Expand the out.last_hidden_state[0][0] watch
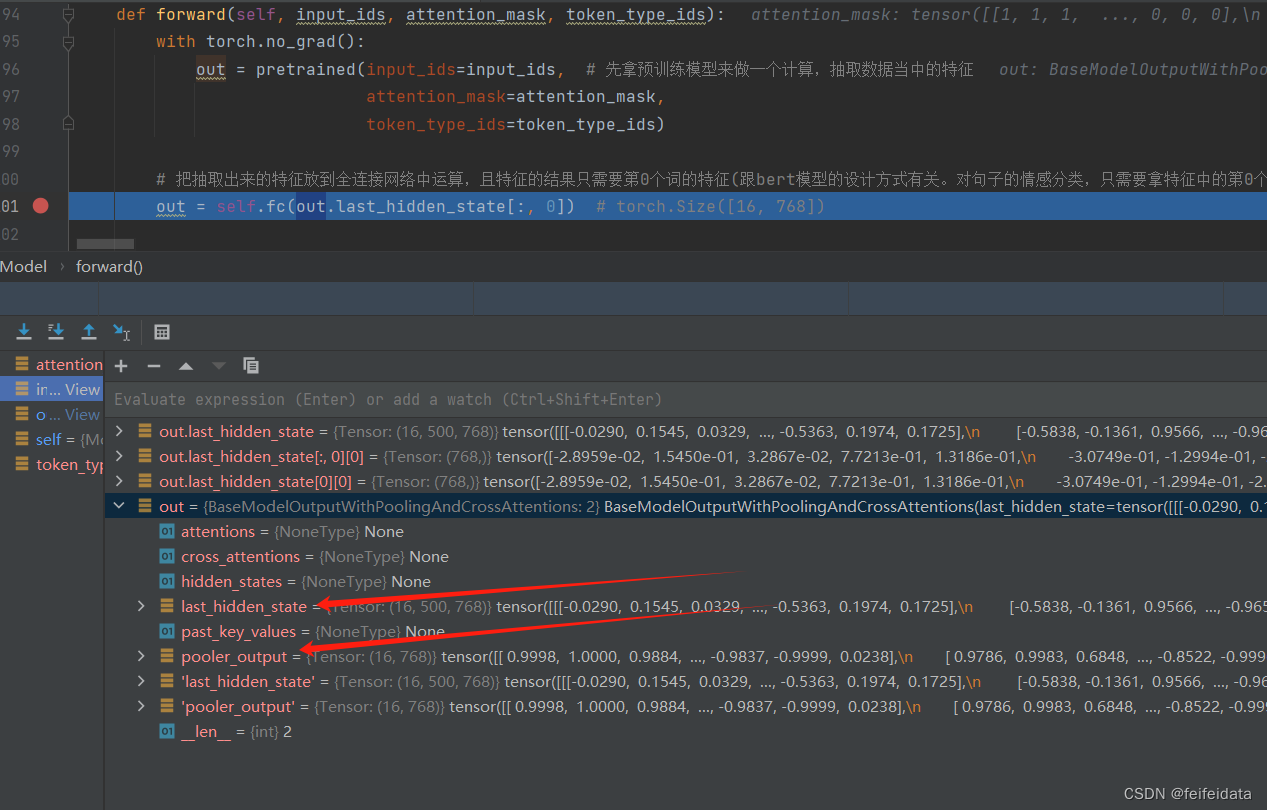Screen dimensions: 1267x810 click(x=120, y=481)
